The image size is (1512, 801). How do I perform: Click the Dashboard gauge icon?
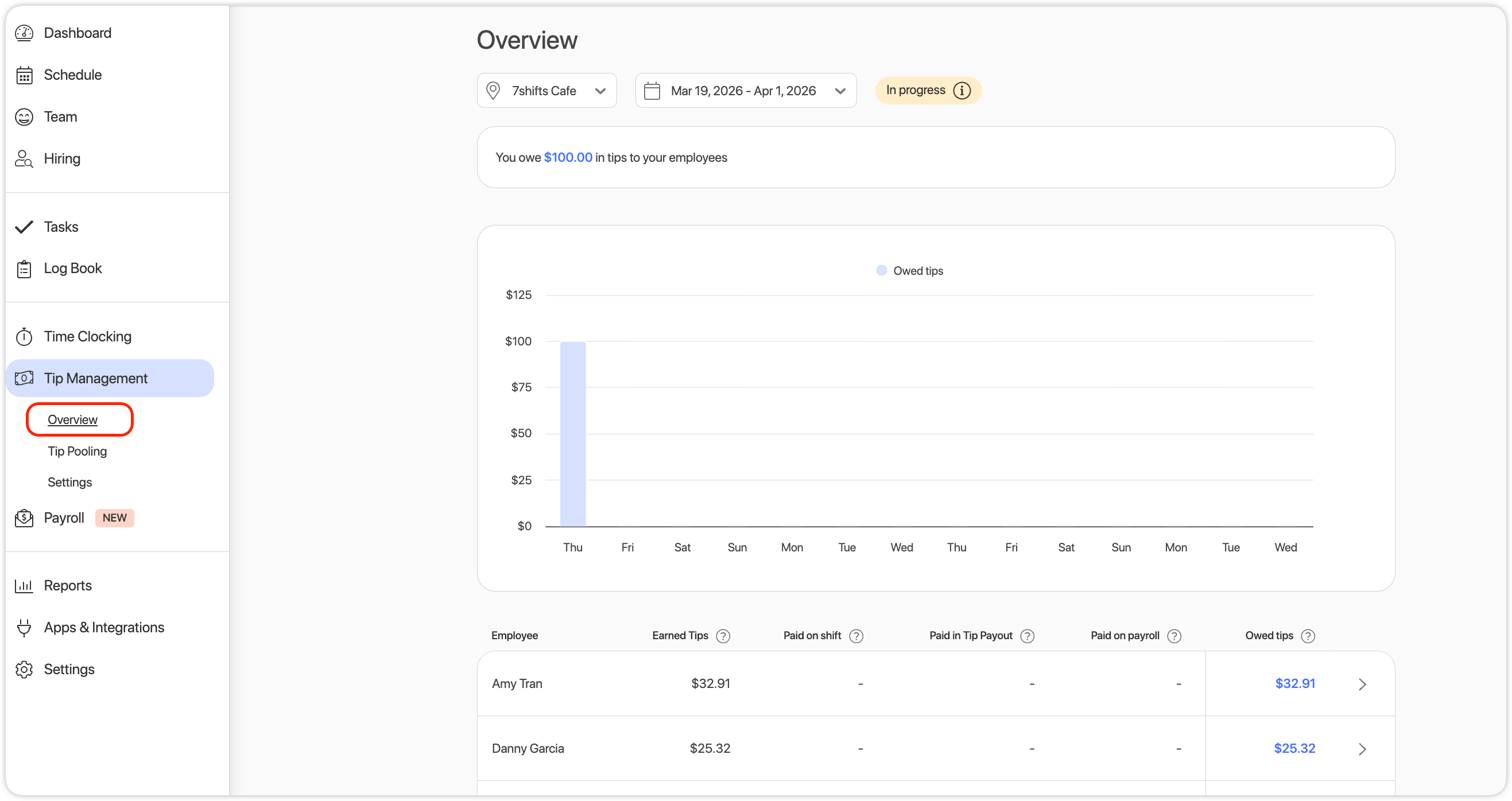click(24, 33)
